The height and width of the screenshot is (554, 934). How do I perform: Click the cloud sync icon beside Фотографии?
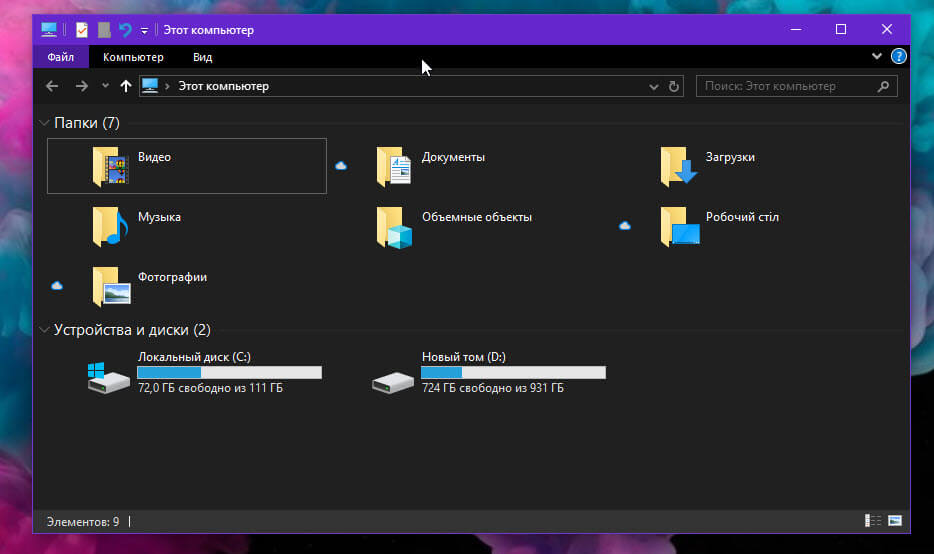57,285
